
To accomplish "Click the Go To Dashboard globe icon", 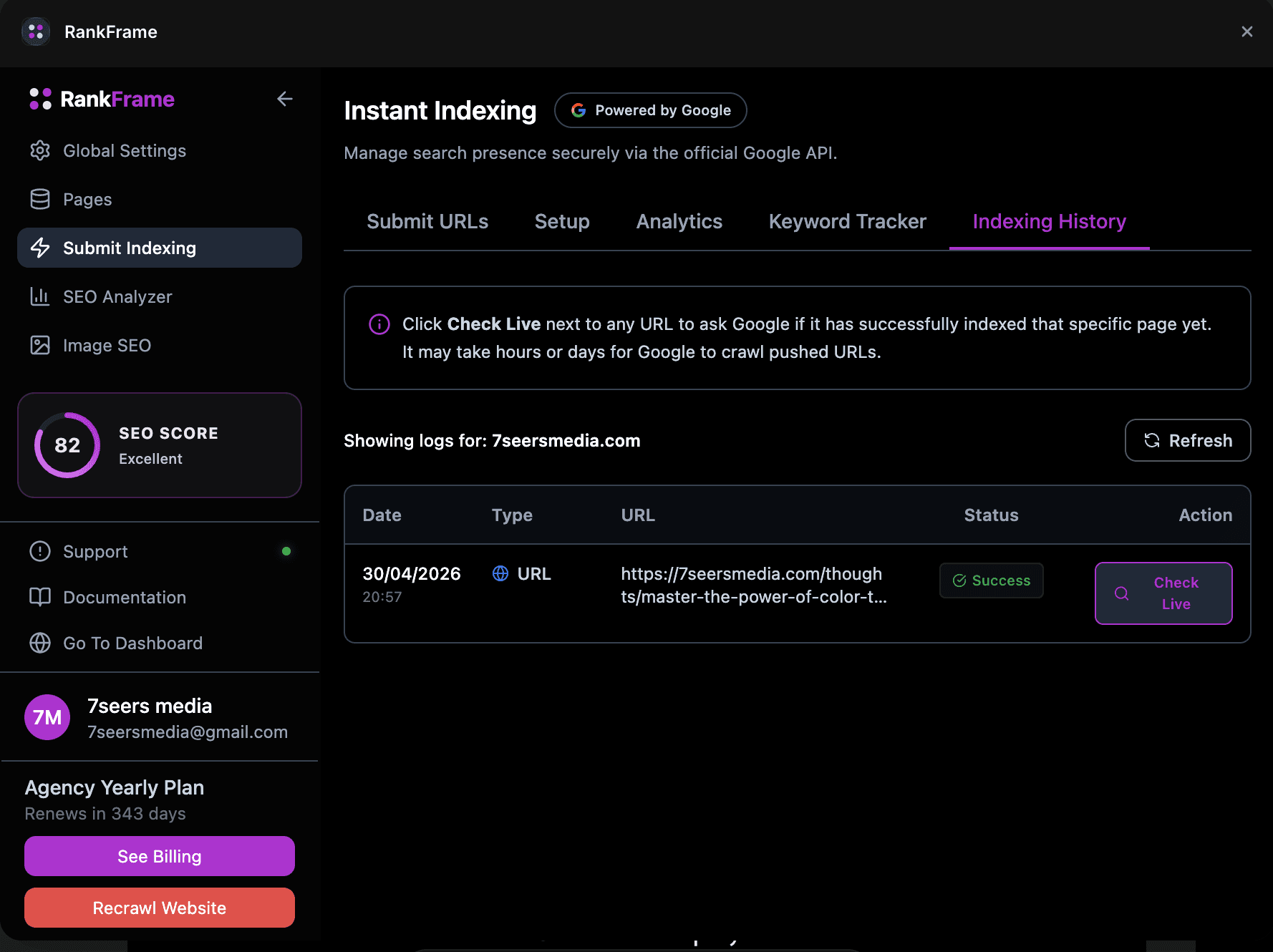I will pos(40,643).
